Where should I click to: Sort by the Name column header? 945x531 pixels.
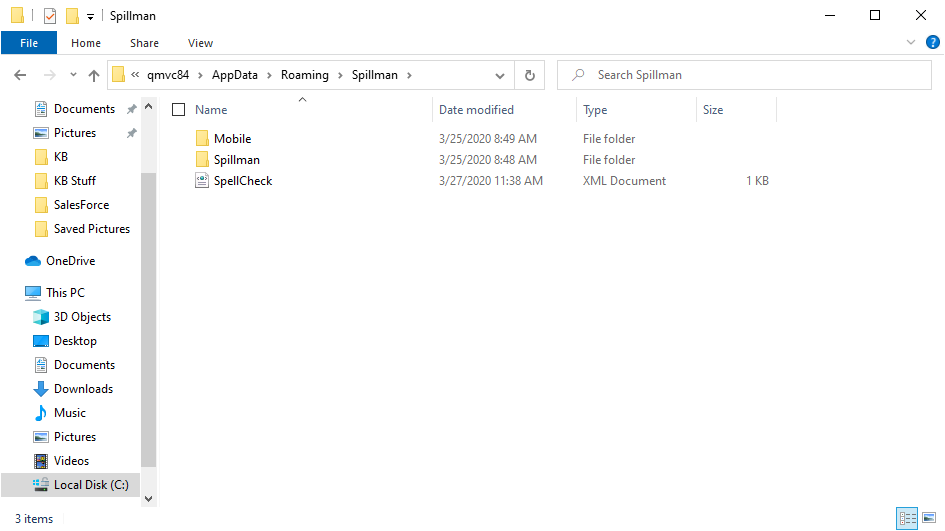pyautogui.click(x=211, y=110)
